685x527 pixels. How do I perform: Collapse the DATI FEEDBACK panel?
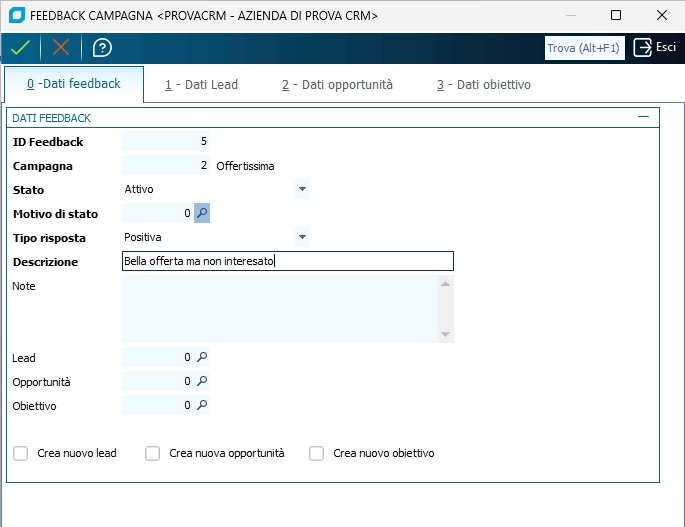(x=643, y=117)
